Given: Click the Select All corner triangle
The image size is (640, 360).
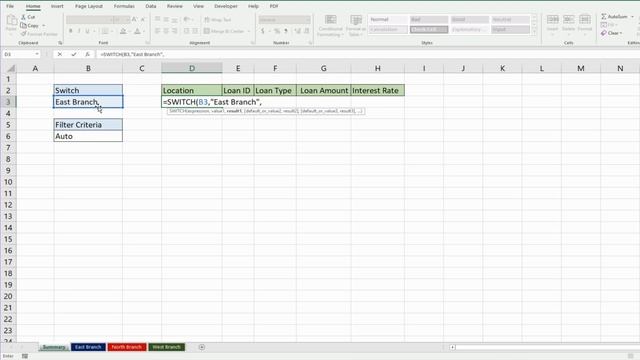Looking at the screenshot, I should tap(11, 69).
